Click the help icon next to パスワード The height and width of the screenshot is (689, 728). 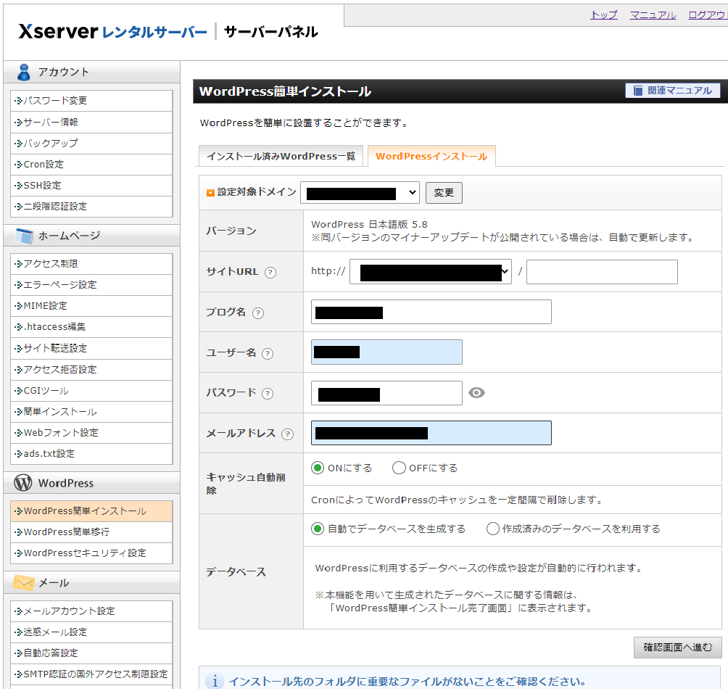pyautogui.click(x=267, y=394)
